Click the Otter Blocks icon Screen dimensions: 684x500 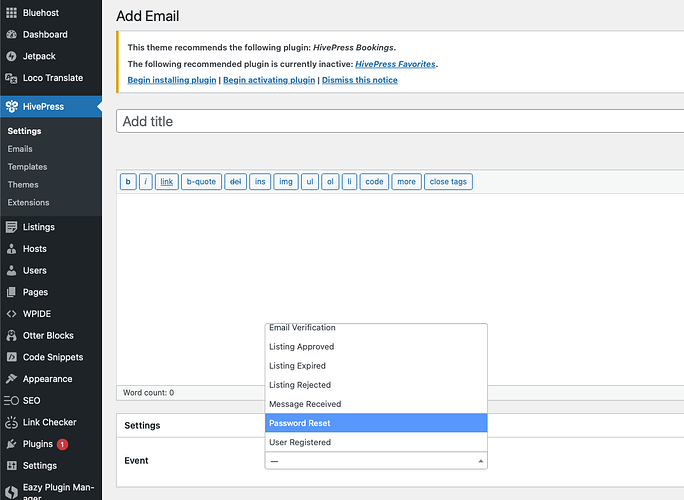tap(11, 336)
